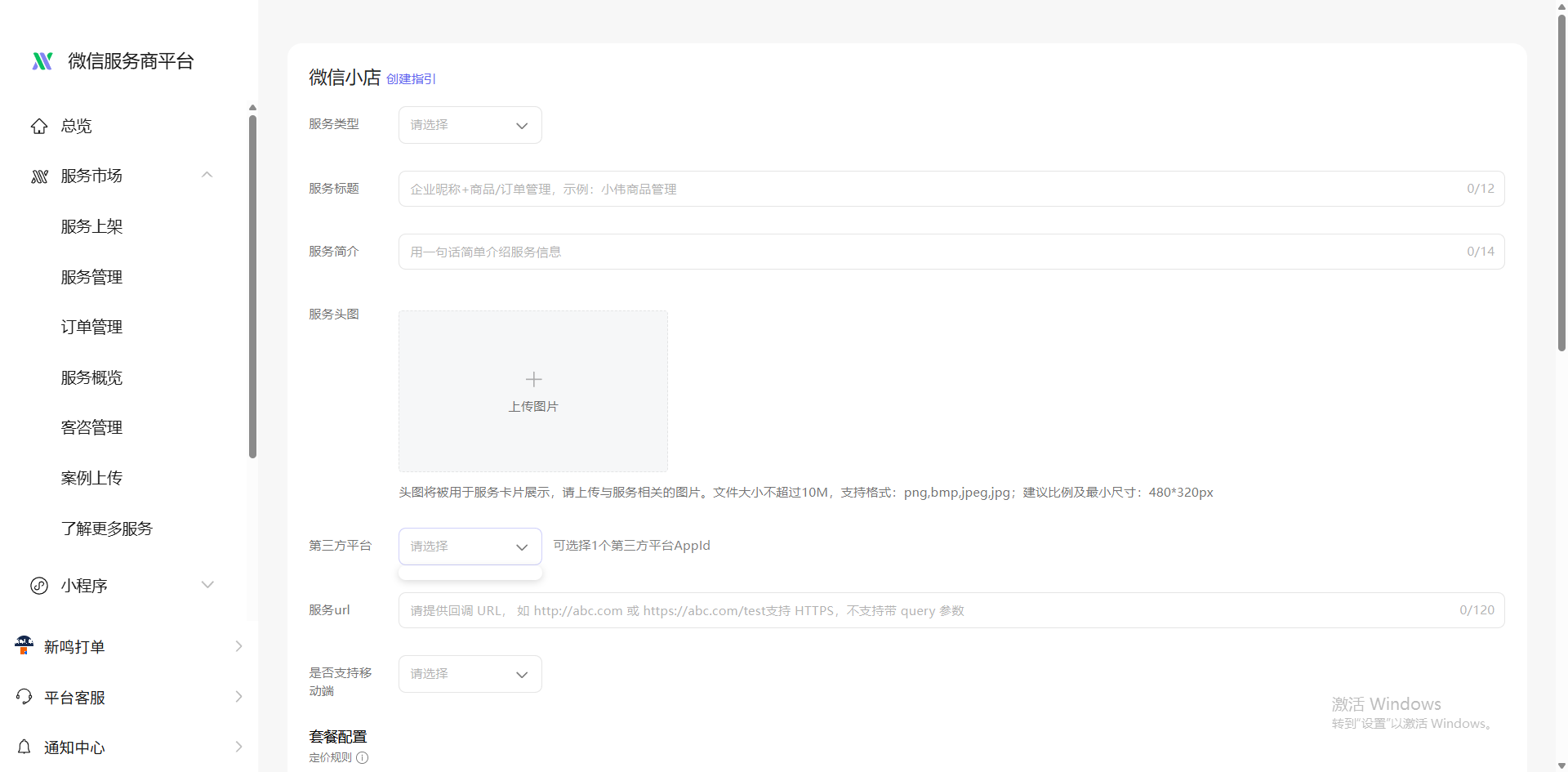Open the 创建指引 link

coord(412,79)
